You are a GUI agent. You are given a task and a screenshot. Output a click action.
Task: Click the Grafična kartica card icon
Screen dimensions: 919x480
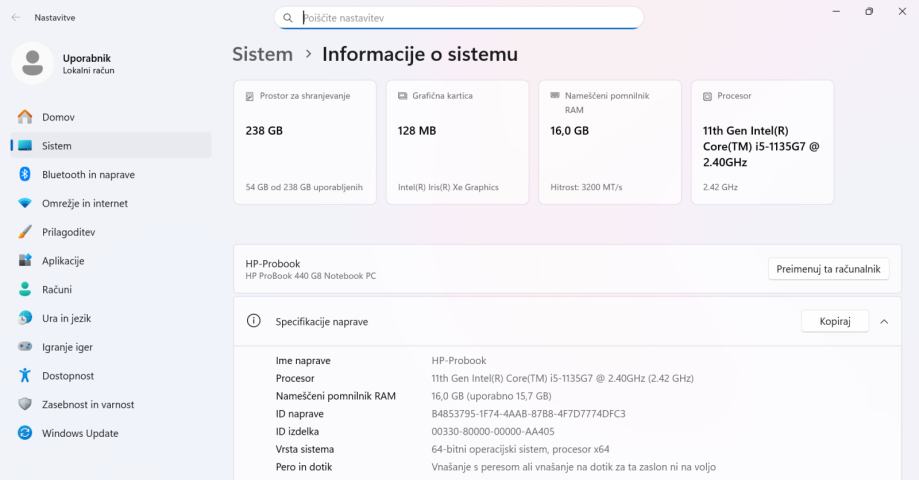402,96
